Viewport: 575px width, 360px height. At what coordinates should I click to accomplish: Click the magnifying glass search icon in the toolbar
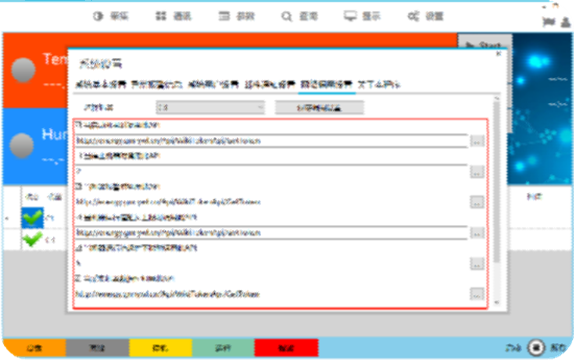[286, 16]
